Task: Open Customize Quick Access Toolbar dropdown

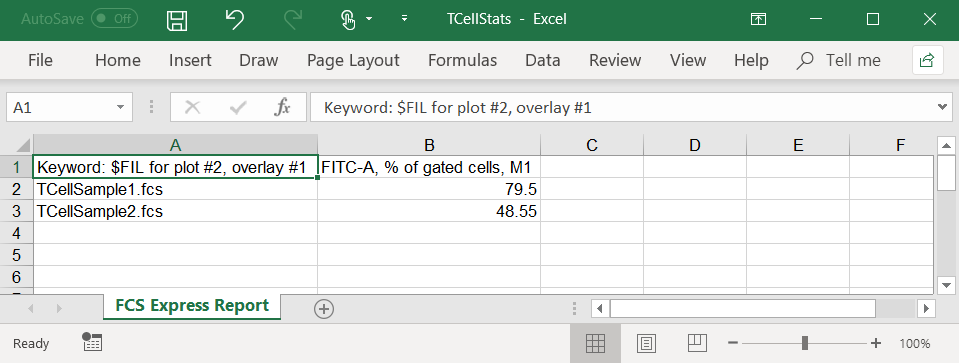Action: [x=404, y=19]
